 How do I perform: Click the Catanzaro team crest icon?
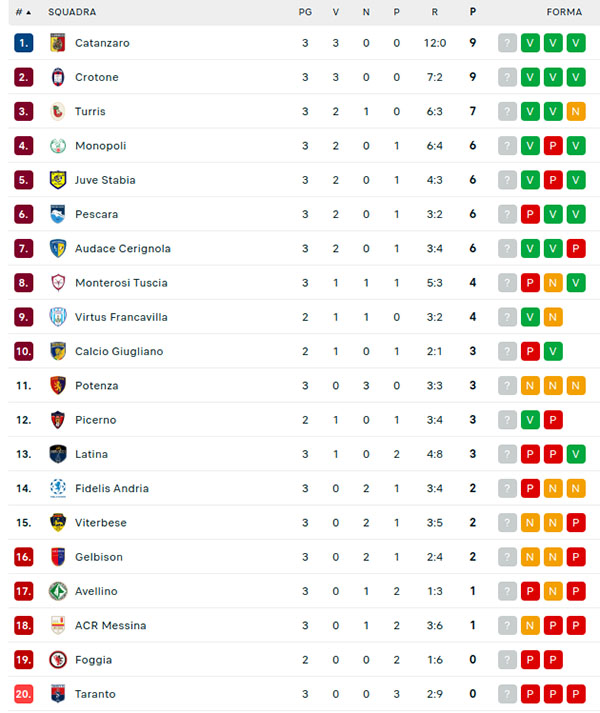tap(57, 43)
